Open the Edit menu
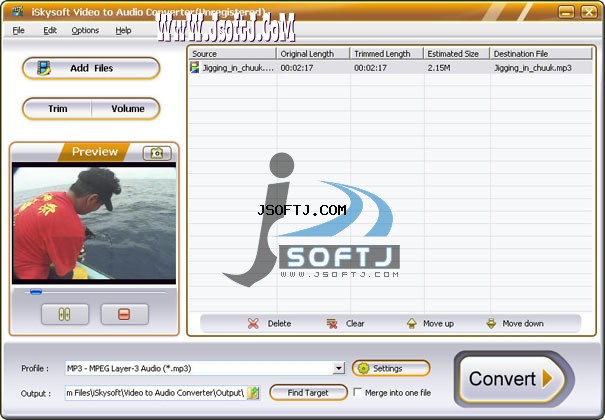This screenshot has height=420, width=605. point(50,30)
